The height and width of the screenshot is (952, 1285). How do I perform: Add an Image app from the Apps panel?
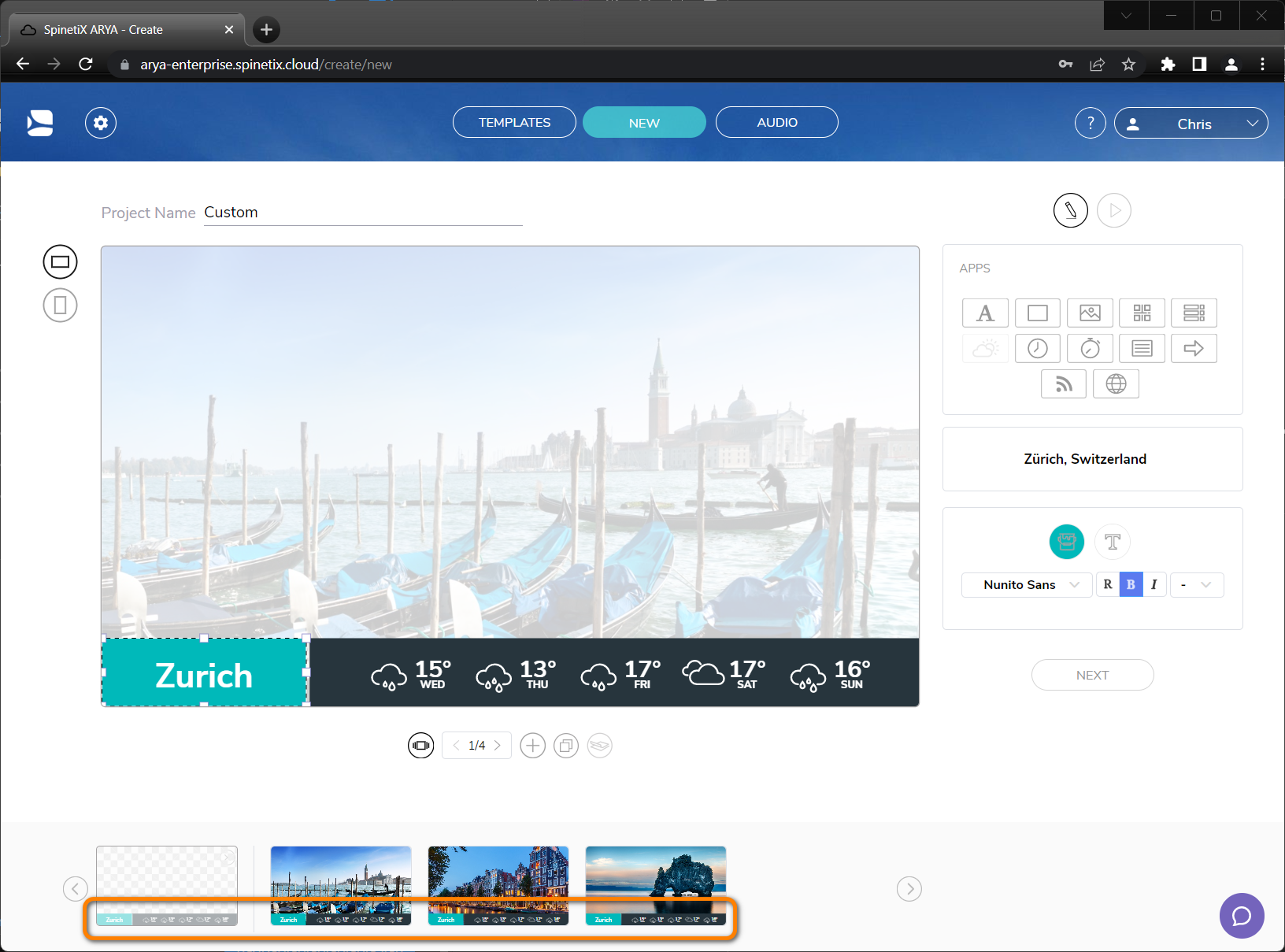pyautogui.click(x=1090, y=313)
